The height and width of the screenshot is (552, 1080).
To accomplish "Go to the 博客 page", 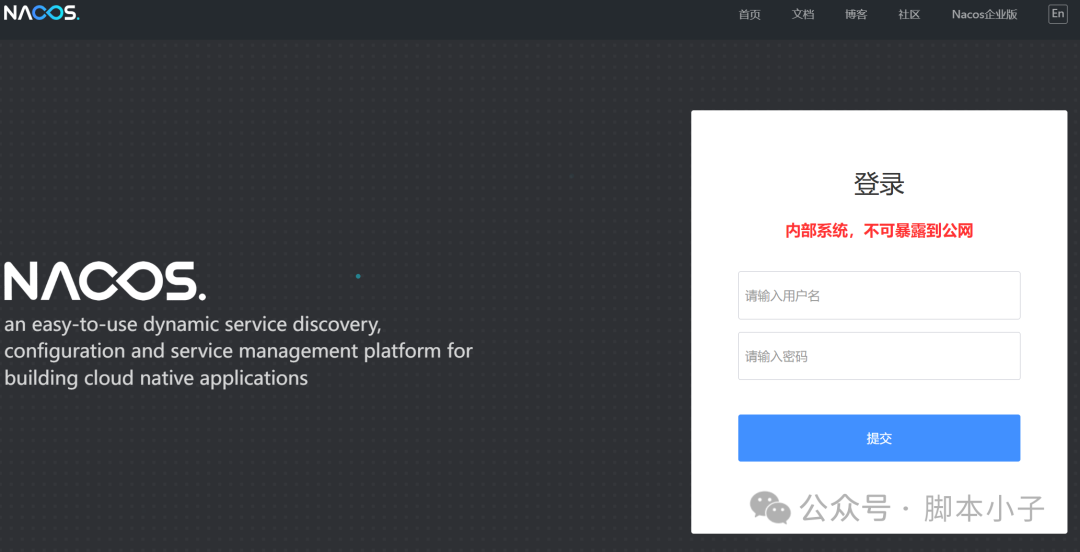I will [856, 14].
